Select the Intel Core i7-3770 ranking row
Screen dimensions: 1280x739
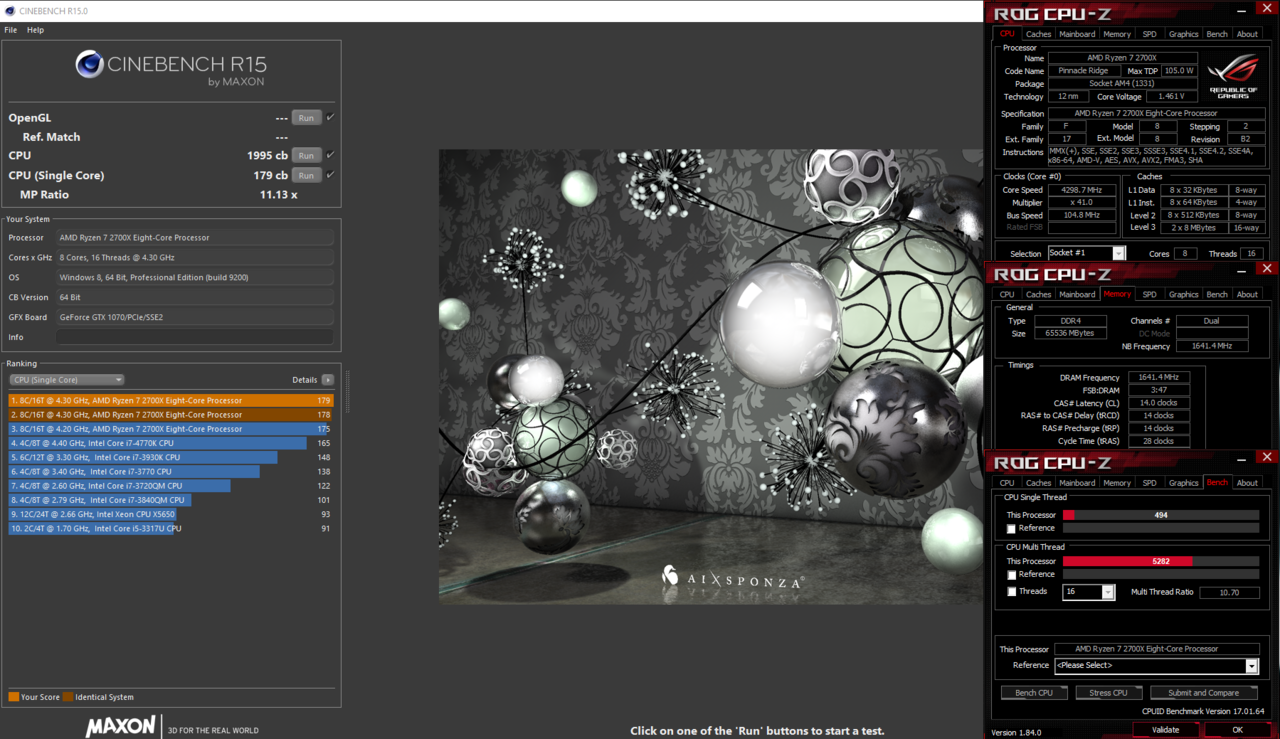tap(171, 471)
